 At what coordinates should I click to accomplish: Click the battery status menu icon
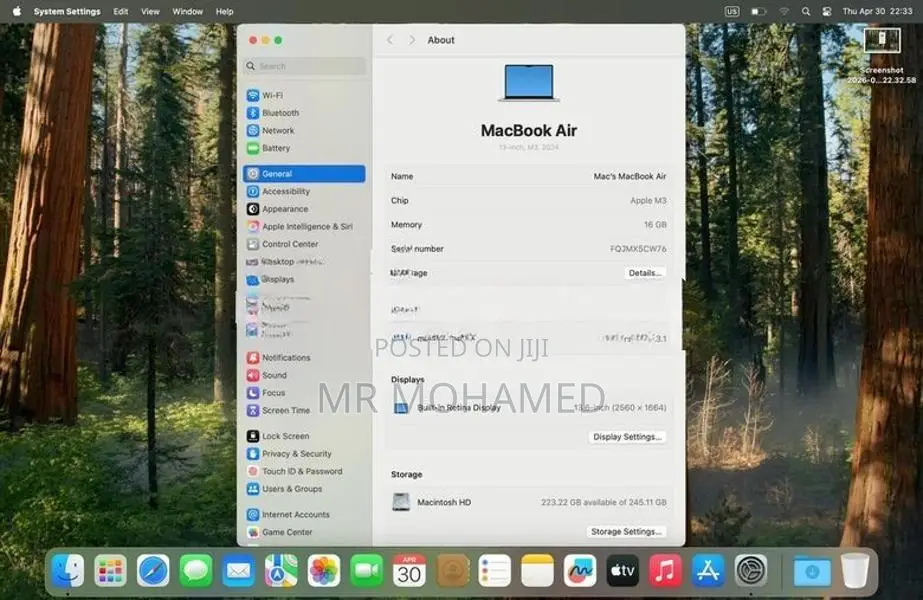[x=758, y=11]
